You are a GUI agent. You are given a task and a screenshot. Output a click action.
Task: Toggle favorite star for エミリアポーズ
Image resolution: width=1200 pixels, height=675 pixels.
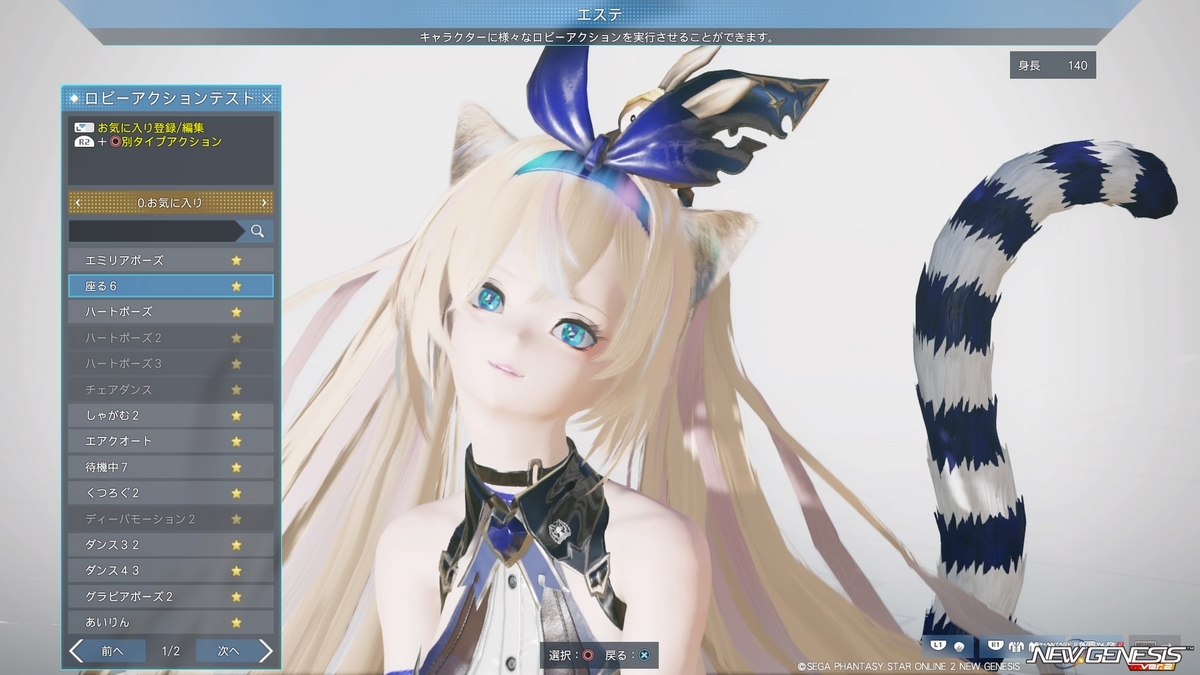237,260
